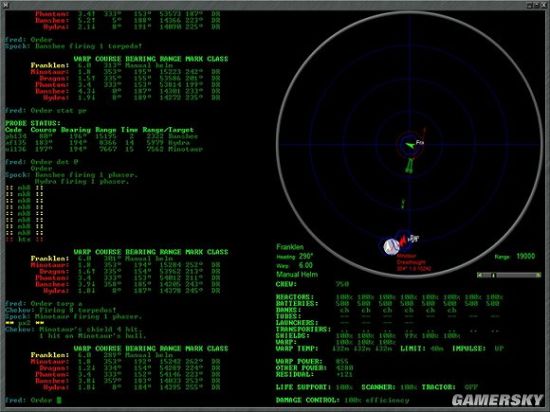Click the maximize window button in title bar
This screenshot has height=412, width=550.
(x=536, y=5)
